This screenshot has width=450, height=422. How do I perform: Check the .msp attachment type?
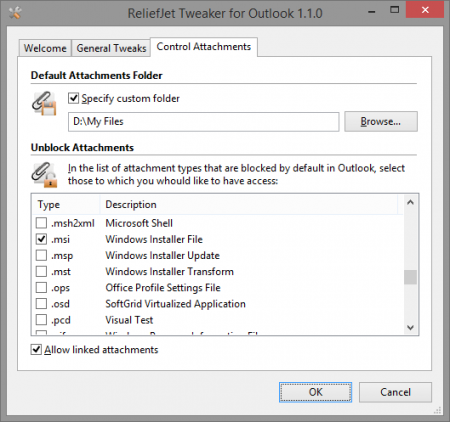pos(41,255)
